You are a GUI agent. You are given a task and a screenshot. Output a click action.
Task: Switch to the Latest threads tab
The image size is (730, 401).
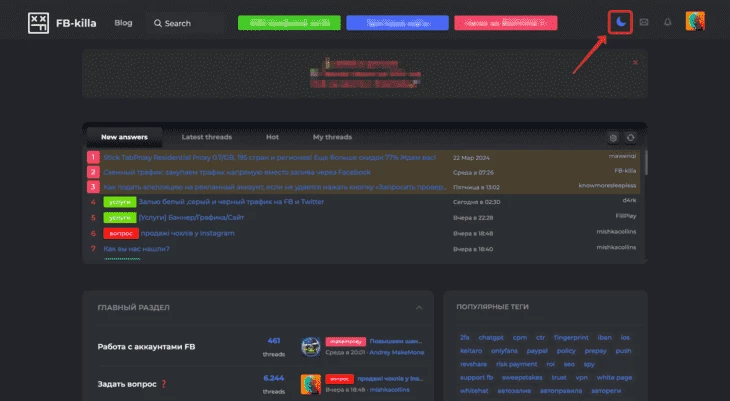tap(207, 137)
